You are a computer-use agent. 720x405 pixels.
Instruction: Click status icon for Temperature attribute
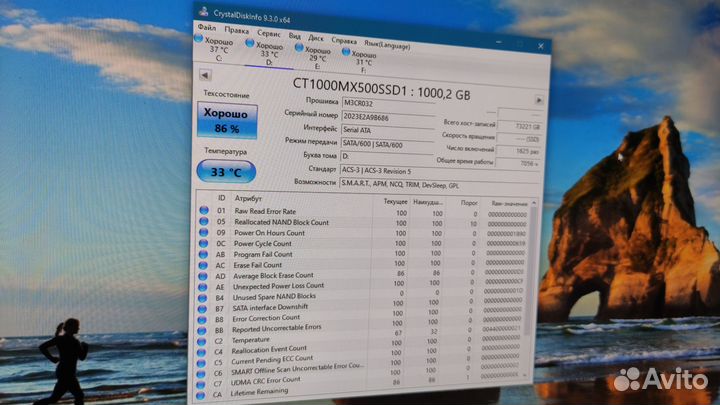click(201, 342)
